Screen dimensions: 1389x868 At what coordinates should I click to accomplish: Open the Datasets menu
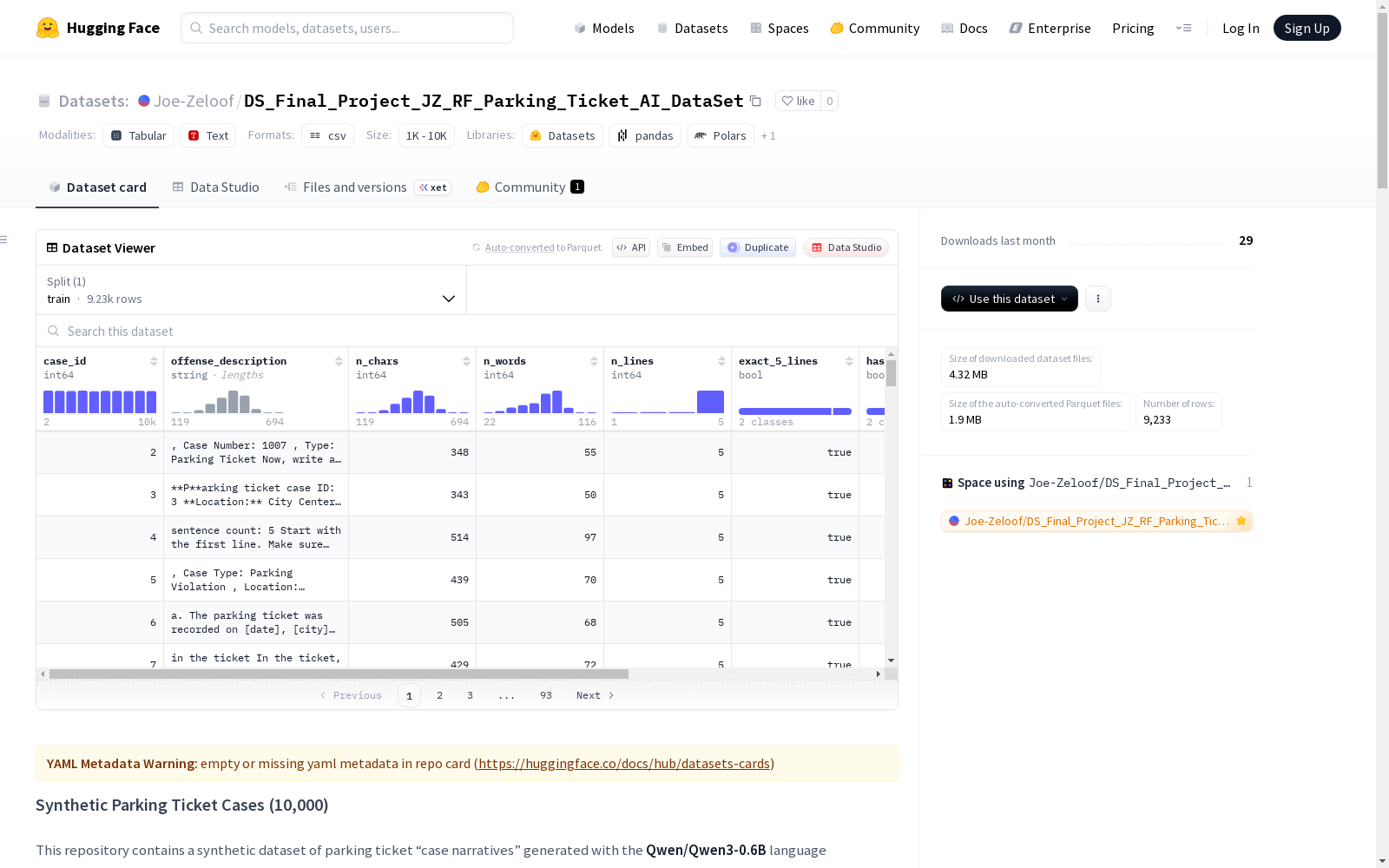(692, 28)
